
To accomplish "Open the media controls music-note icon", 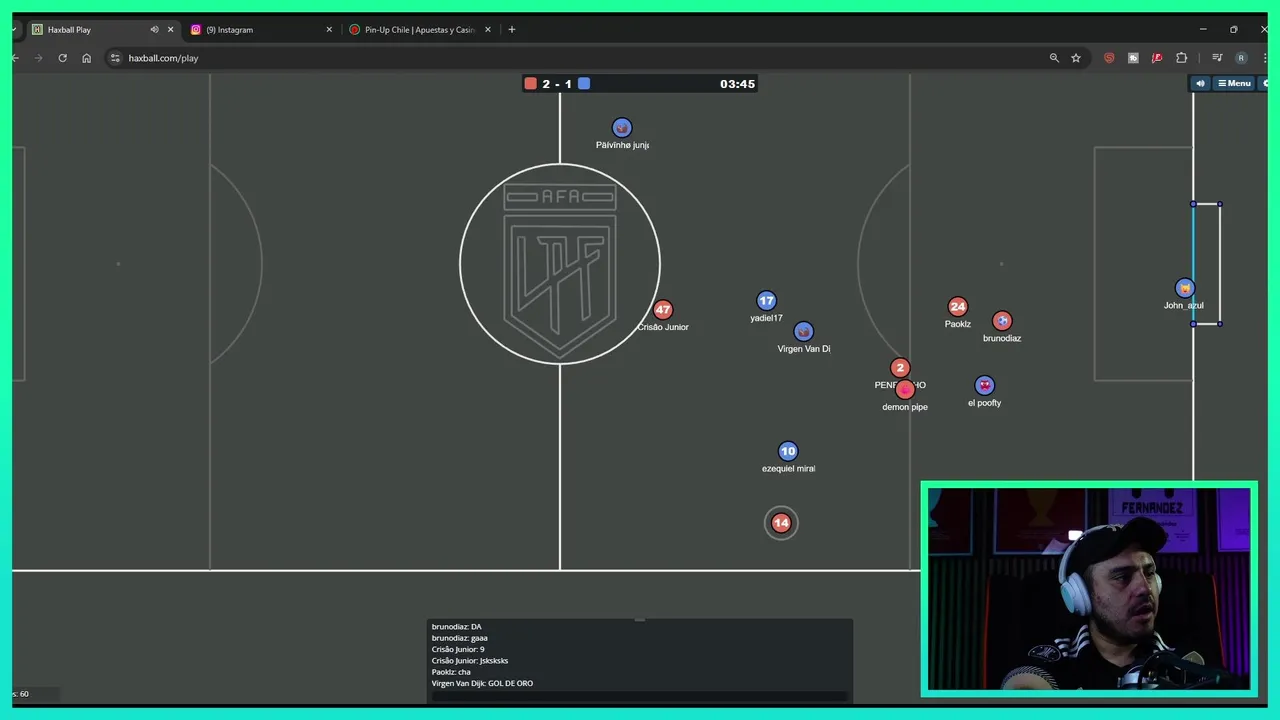I will click(1217, 58).
